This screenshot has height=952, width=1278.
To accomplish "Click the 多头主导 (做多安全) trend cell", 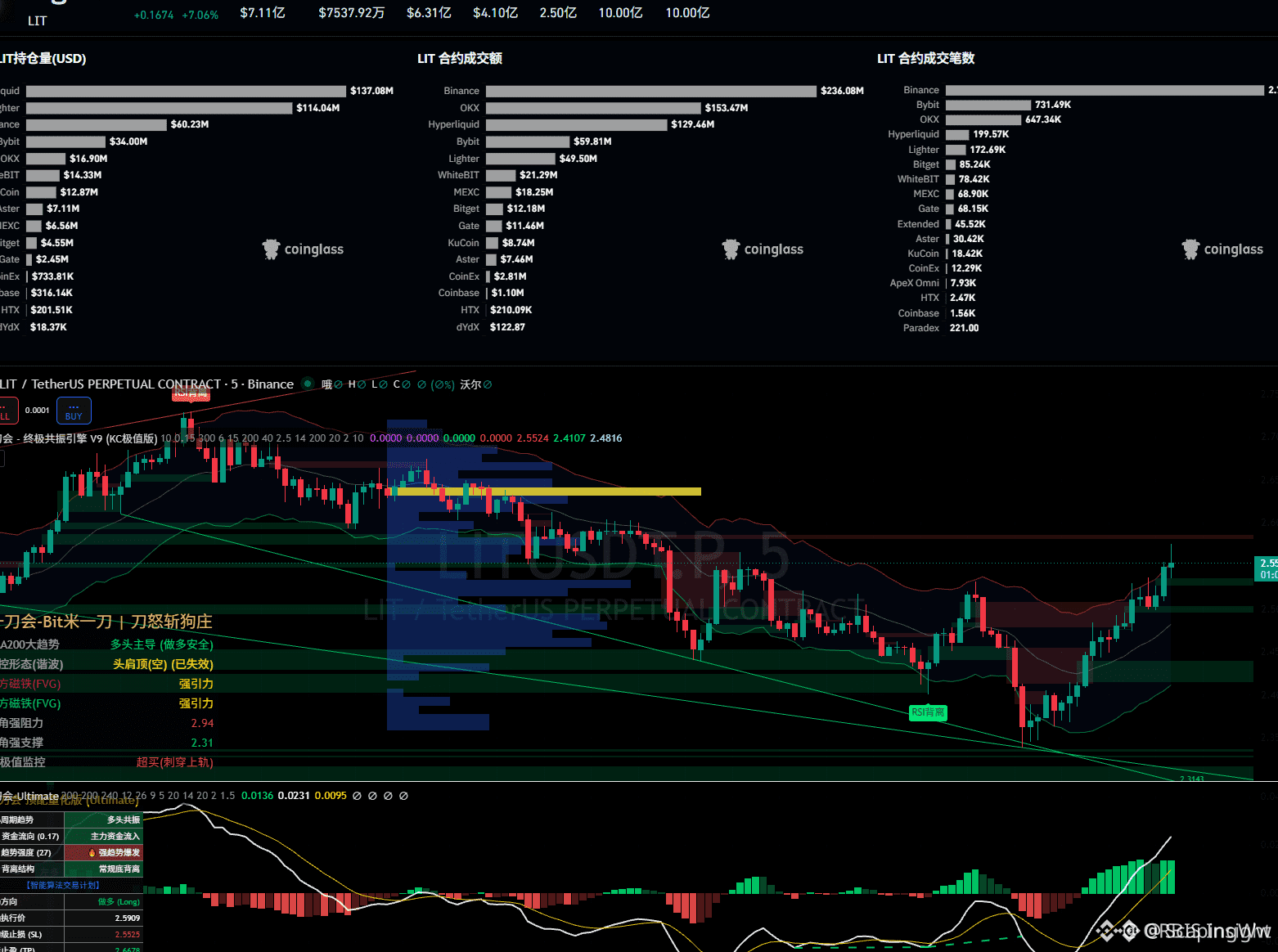I will [162, 644].
